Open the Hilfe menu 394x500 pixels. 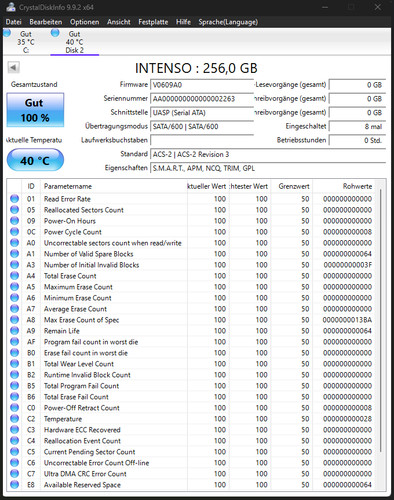pos(183,22)
